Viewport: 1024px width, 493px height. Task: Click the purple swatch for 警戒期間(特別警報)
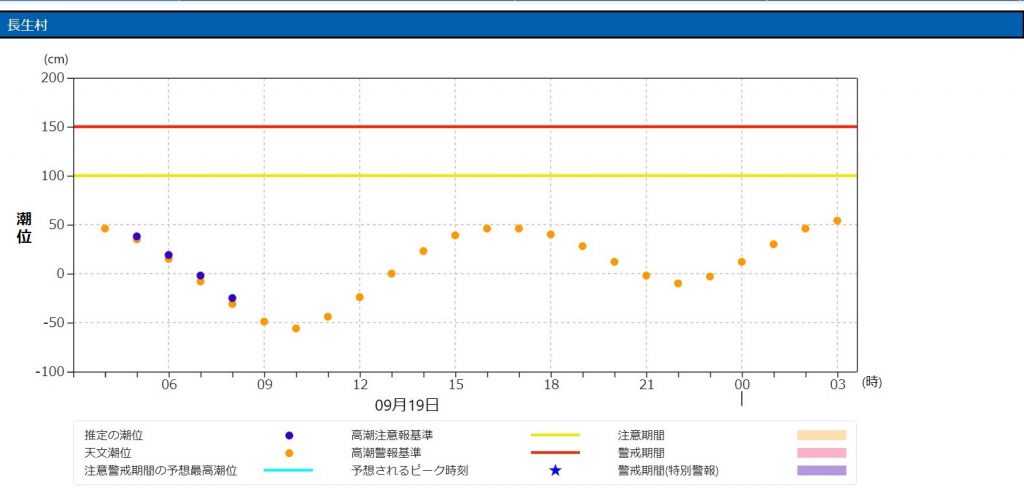pyautogui.click(x=822, y=470)
